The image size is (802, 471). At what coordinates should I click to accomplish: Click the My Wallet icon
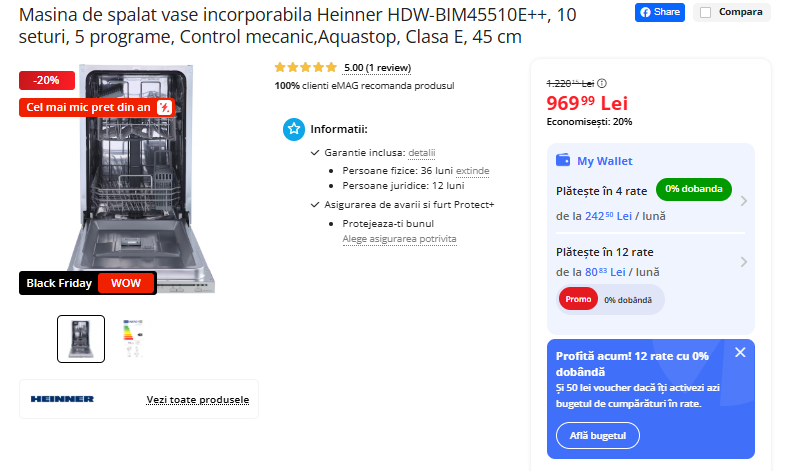[563, 160]
